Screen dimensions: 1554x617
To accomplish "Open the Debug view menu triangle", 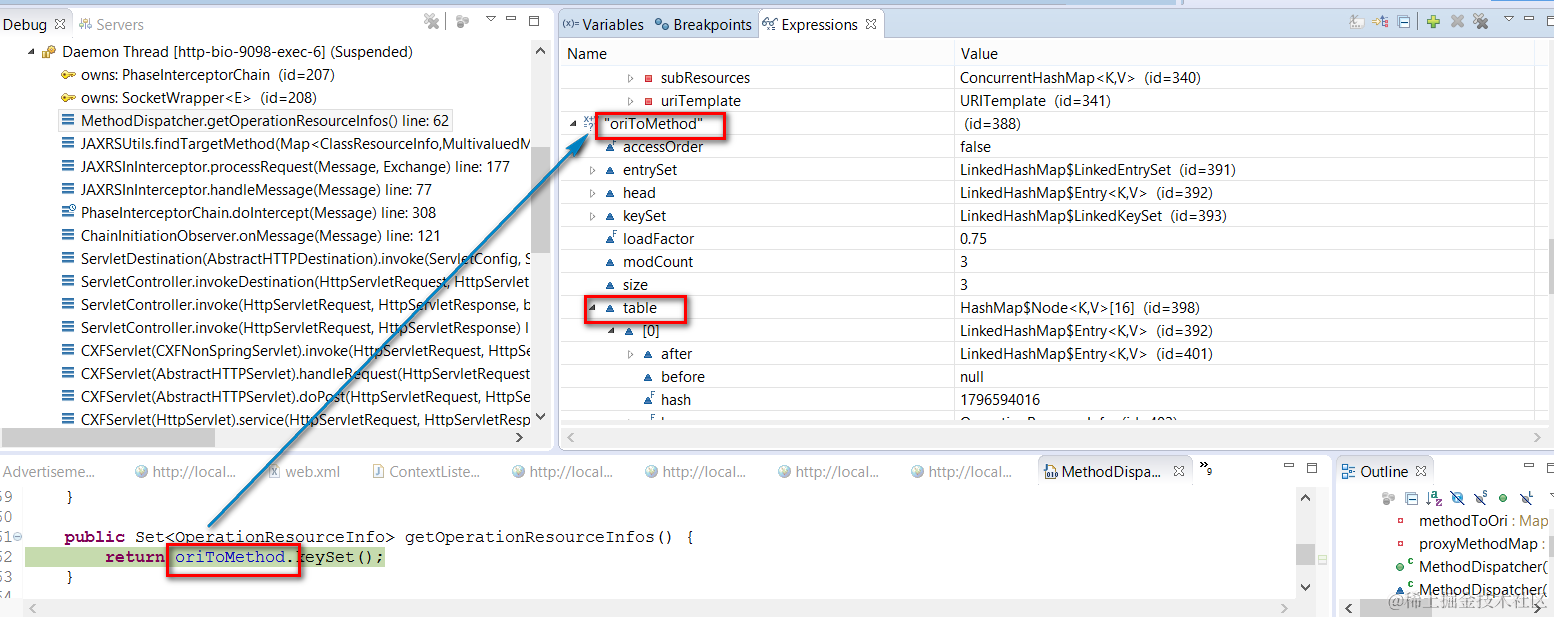I will [x=491, y=18].
